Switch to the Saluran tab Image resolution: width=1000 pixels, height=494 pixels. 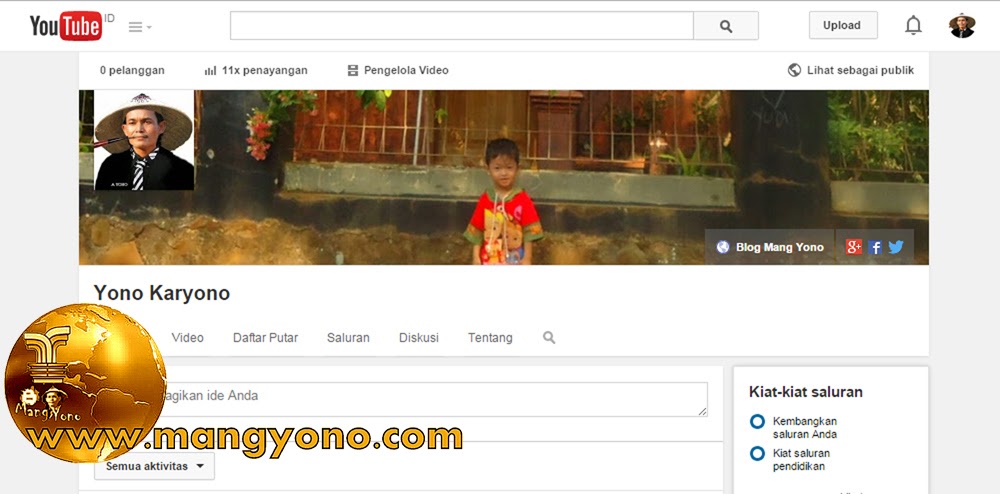tap(348, 338)
